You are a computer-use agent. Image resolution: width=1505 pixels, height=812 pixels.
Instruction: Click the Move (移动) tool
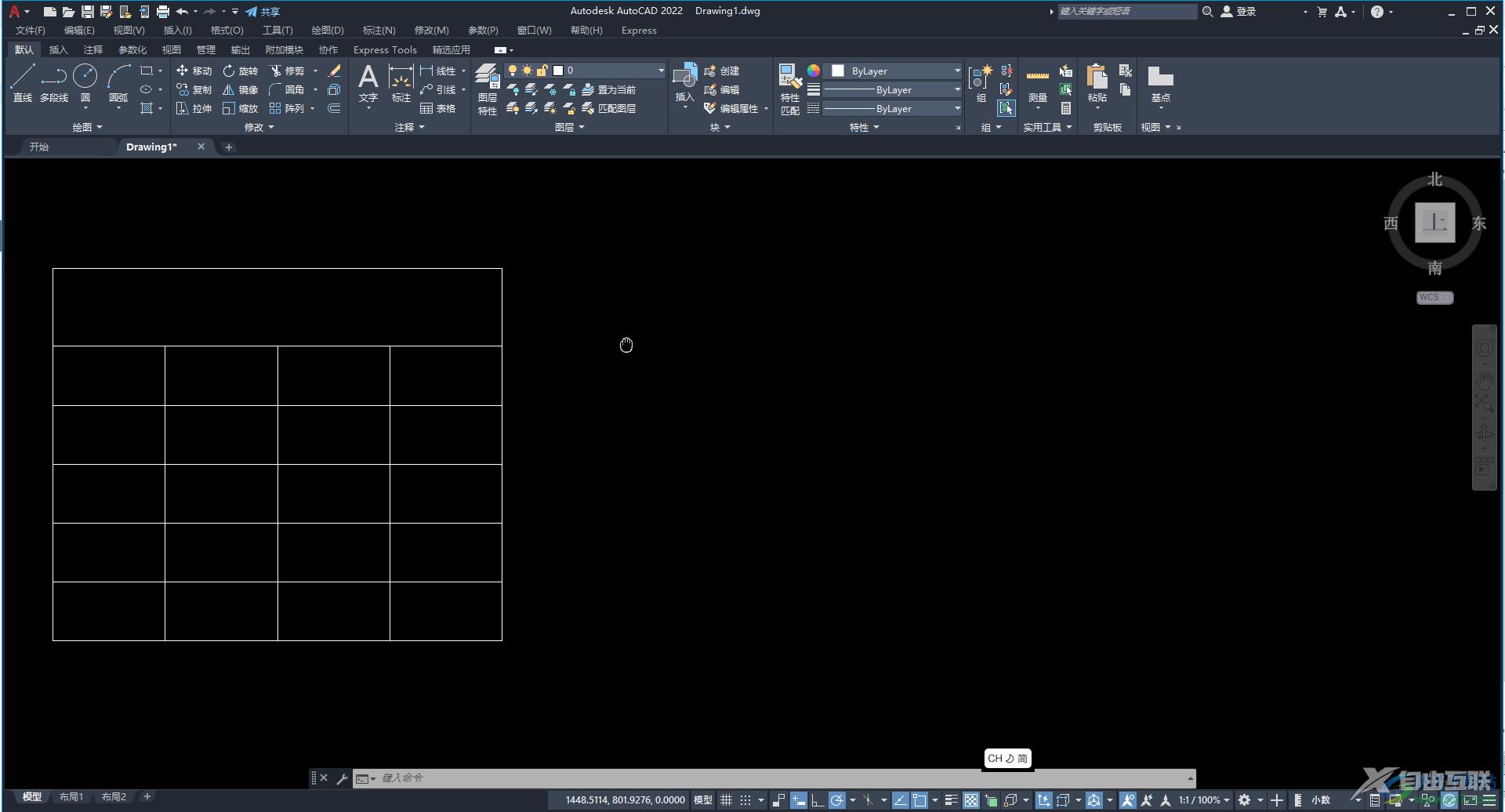(194, 71)
